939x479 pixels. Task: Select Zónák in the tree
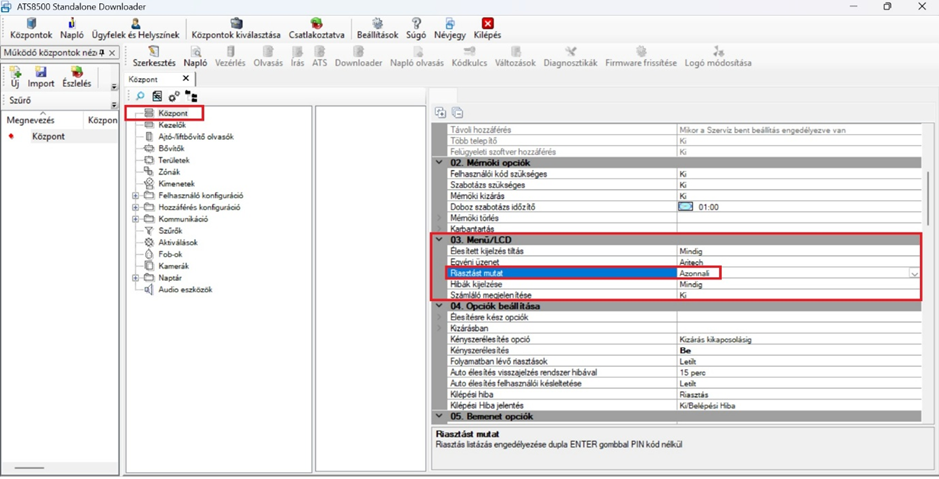coord(168,172)
